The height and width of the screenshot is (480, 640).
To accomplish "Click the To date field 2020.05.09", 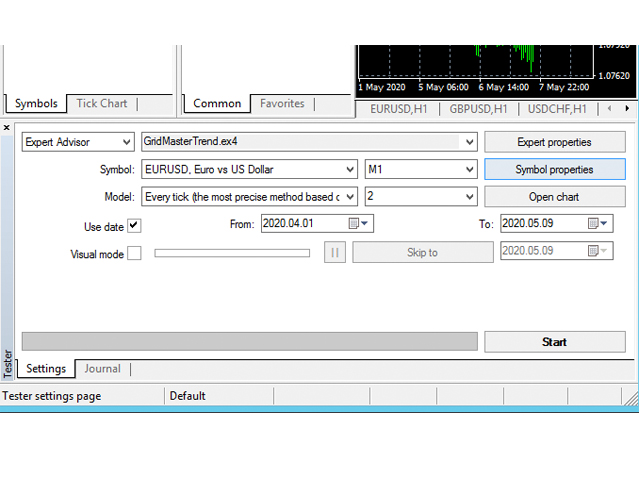I will pyautogui.click(x=557, y=223).
